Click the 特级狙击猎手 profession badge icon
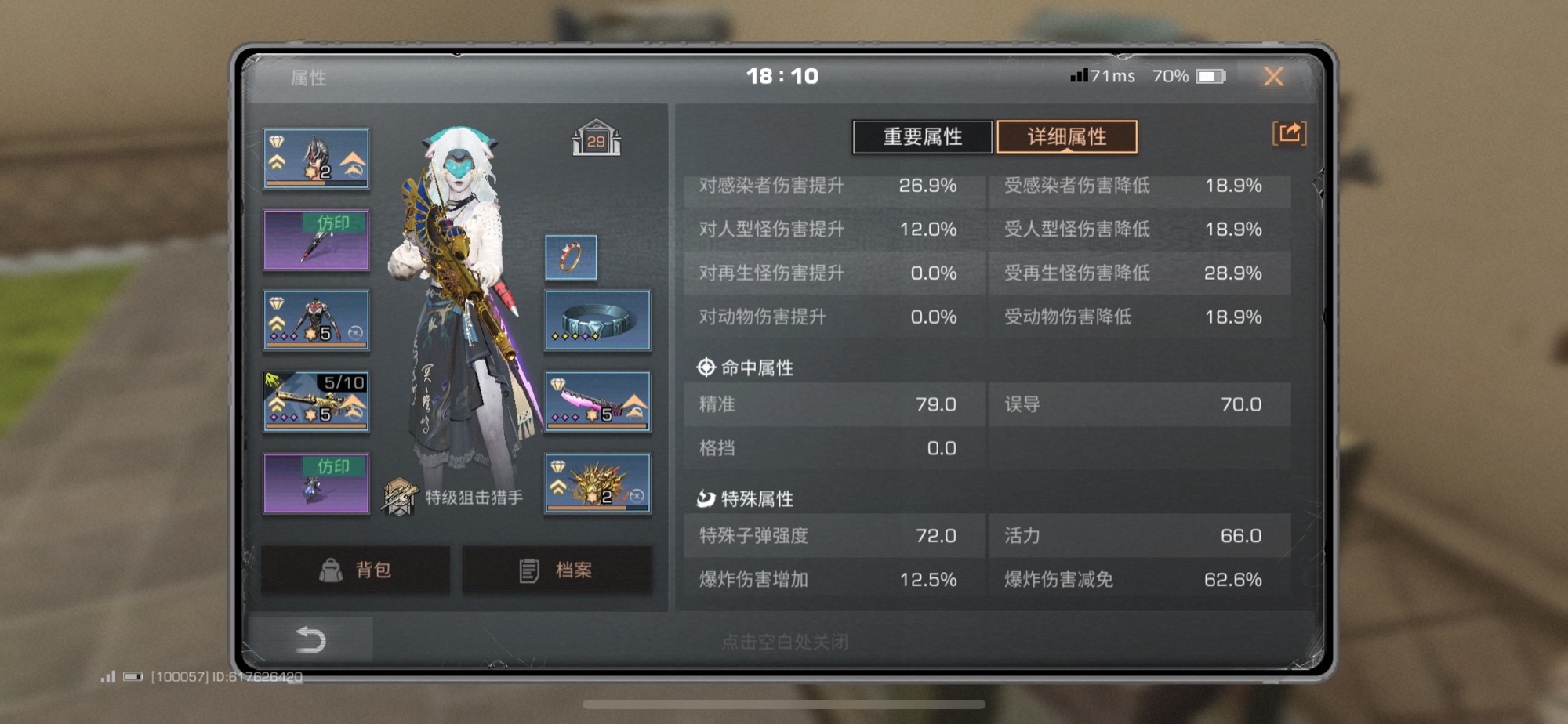 click(x=400, y=497)
